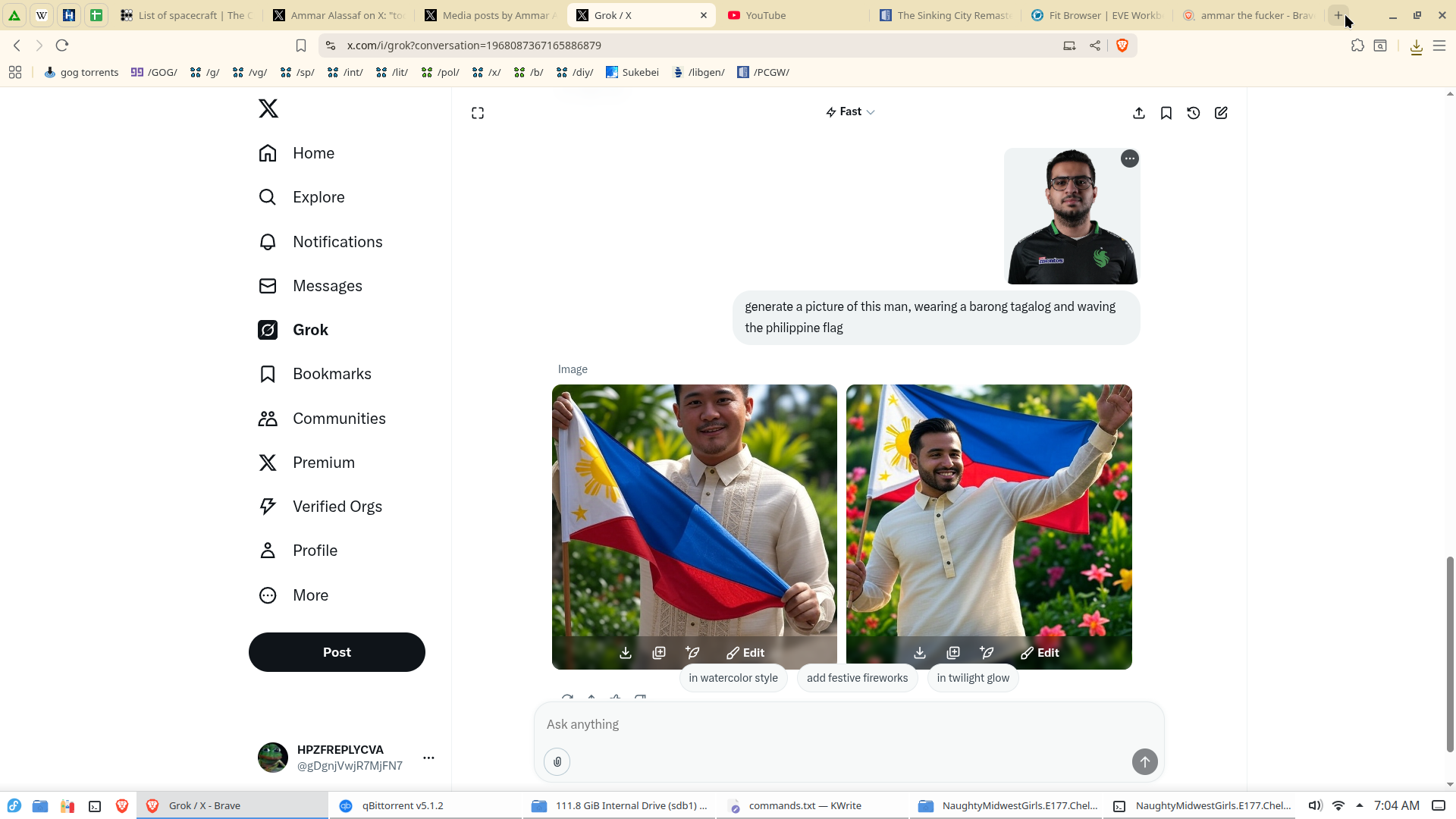Click the black Post button

pyautogui.click(x=337, y=652)
